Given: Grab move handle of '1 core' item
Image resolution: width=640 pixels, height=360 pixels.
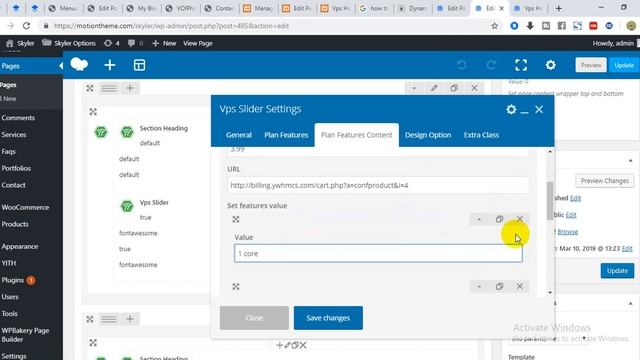Looking at the screenshot, I should pyautogui.click(x=236, y=219).
